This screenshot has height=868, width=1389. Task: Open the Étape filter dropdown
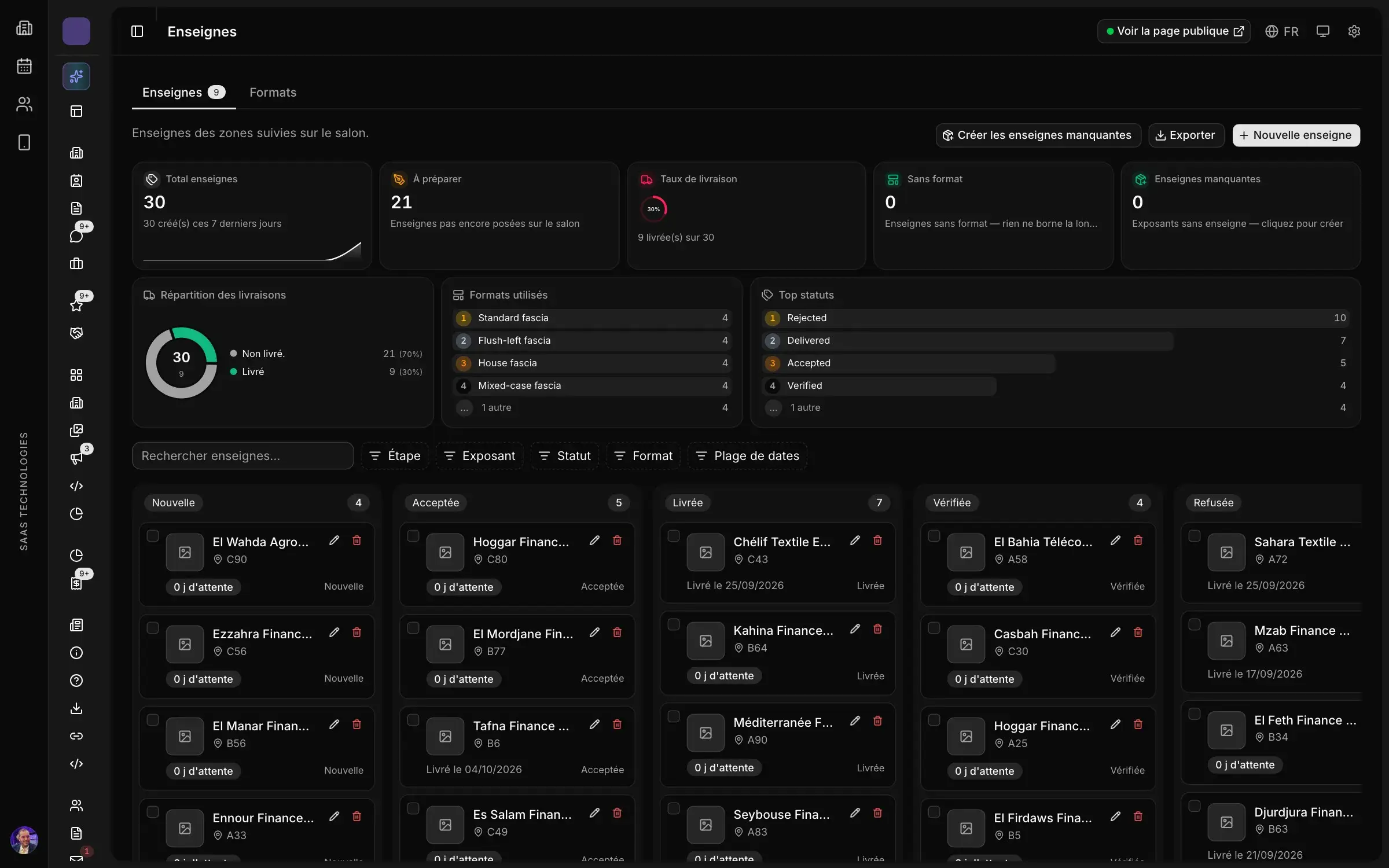coord(395,456)
